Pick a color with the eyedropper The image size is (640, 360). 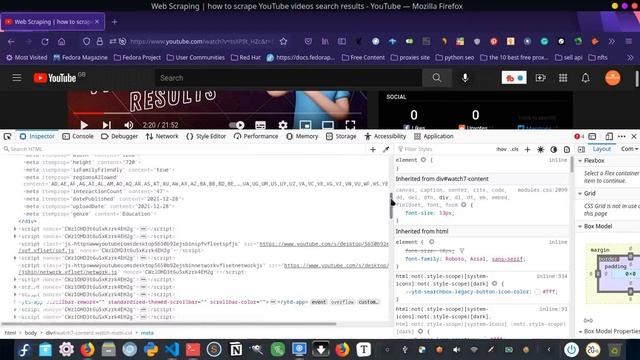click(x=386, y=149)
